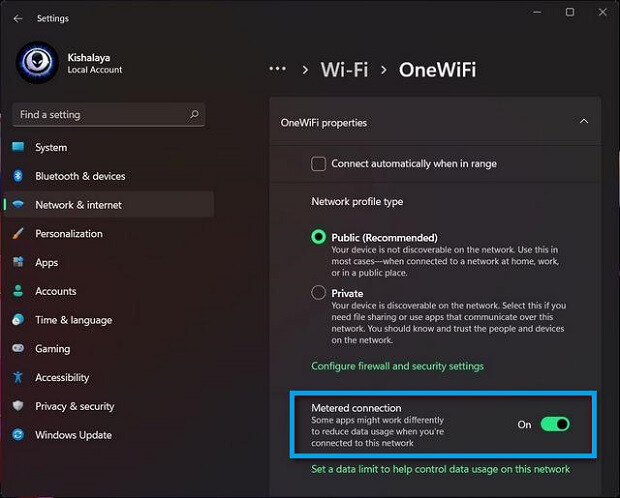Close the Settings window

pyautogui.click(x=603, y=12)
